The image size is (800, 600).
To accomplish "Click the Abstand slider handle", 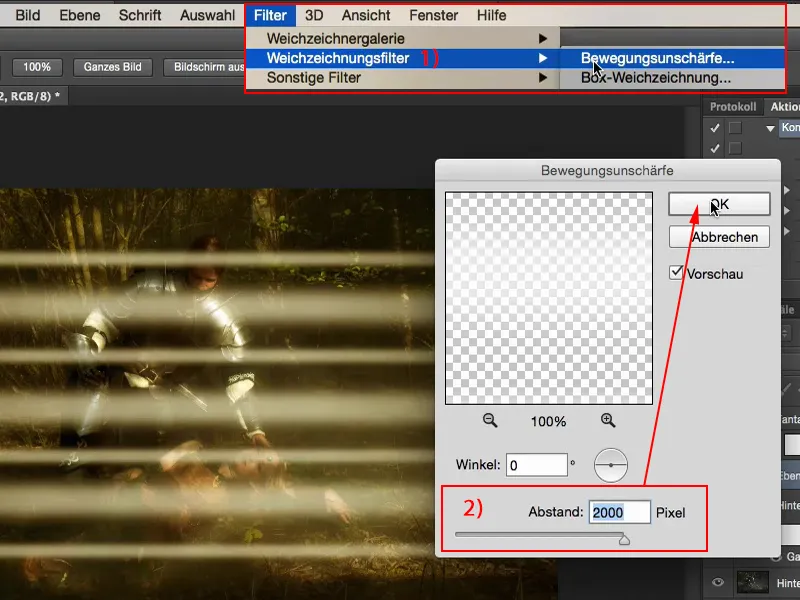I will (x=624, y=539).
